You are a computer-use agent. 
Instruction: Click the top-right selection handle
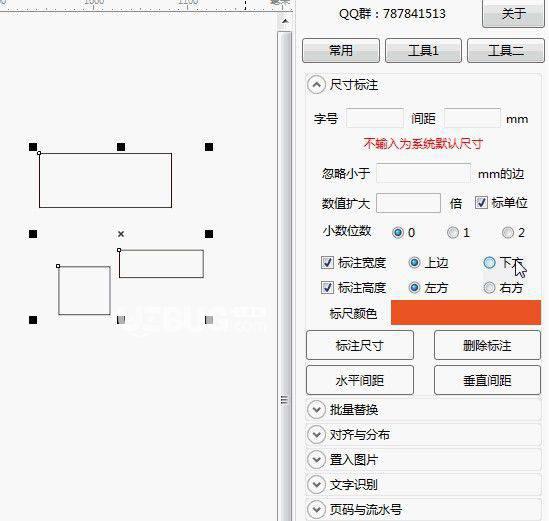[x=209, y=147]
